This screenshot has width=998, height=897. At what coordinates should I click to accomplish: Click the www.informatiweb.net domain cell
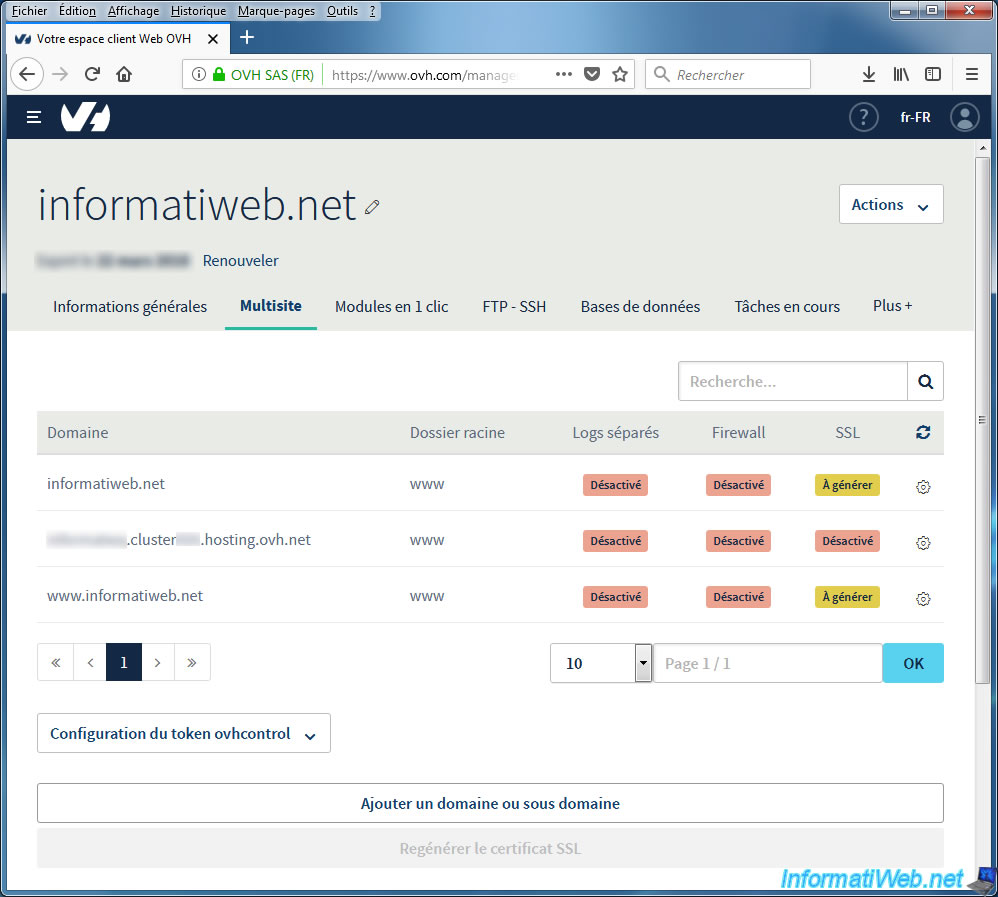coord(125,596)
